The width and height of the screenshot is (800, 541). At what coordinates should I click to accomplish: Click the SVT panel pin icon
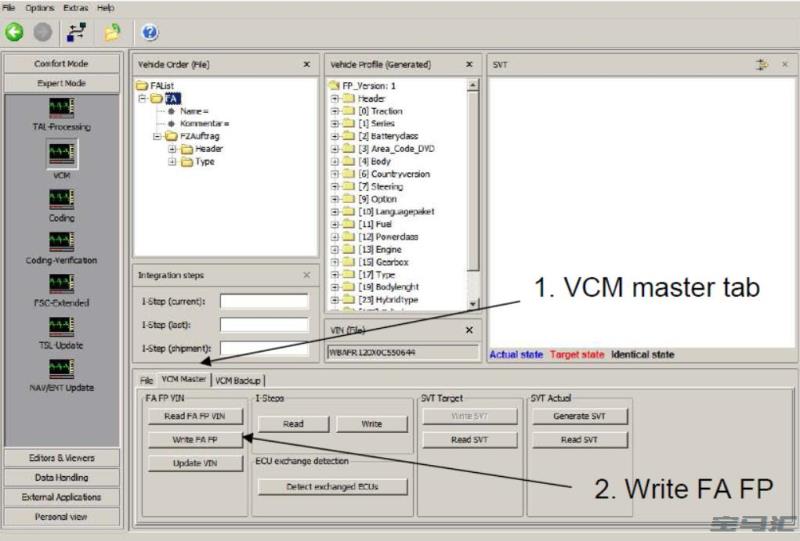(x=762, y=64)
